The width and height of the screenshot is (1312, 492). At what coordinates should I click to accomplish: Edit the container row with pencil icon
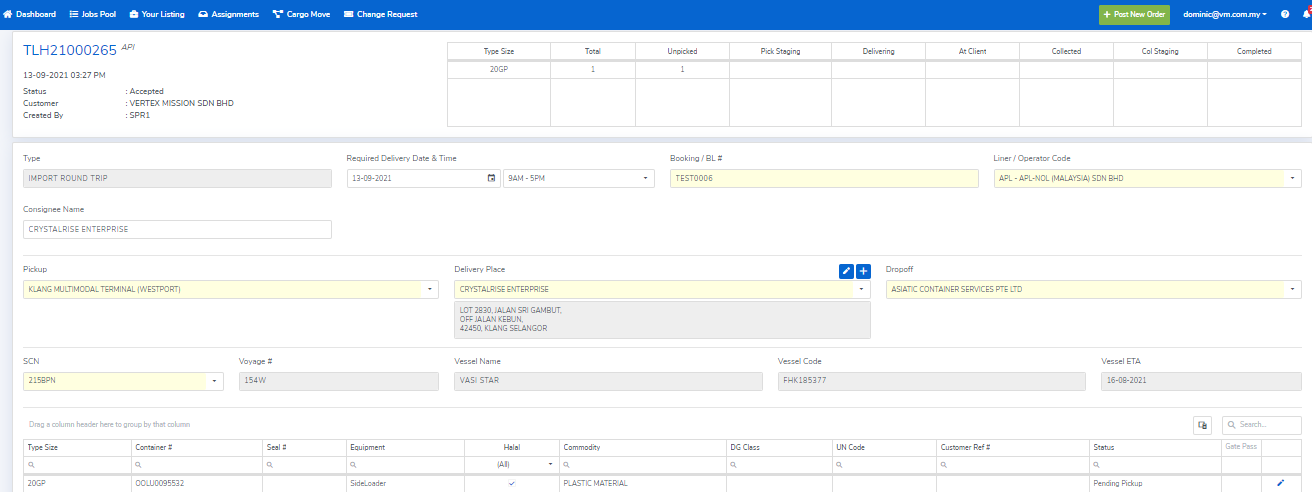pos(1281,483)
